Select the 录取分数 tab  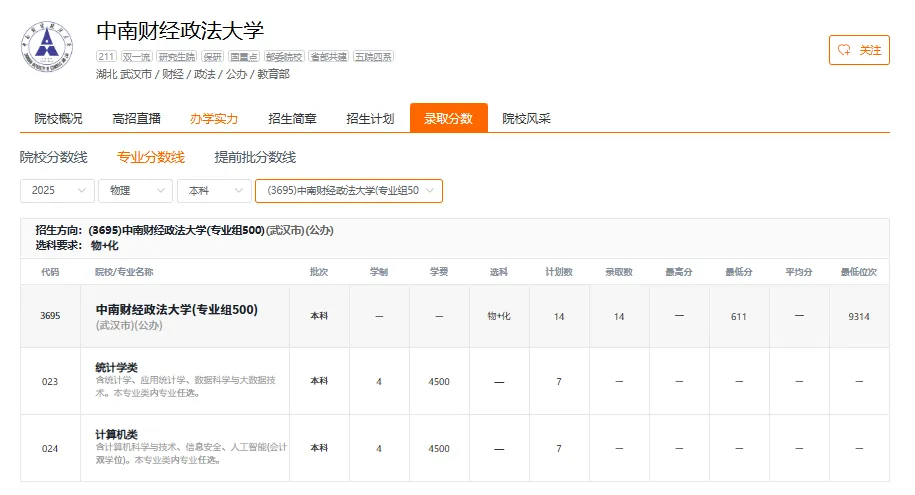tap(449, 118)
